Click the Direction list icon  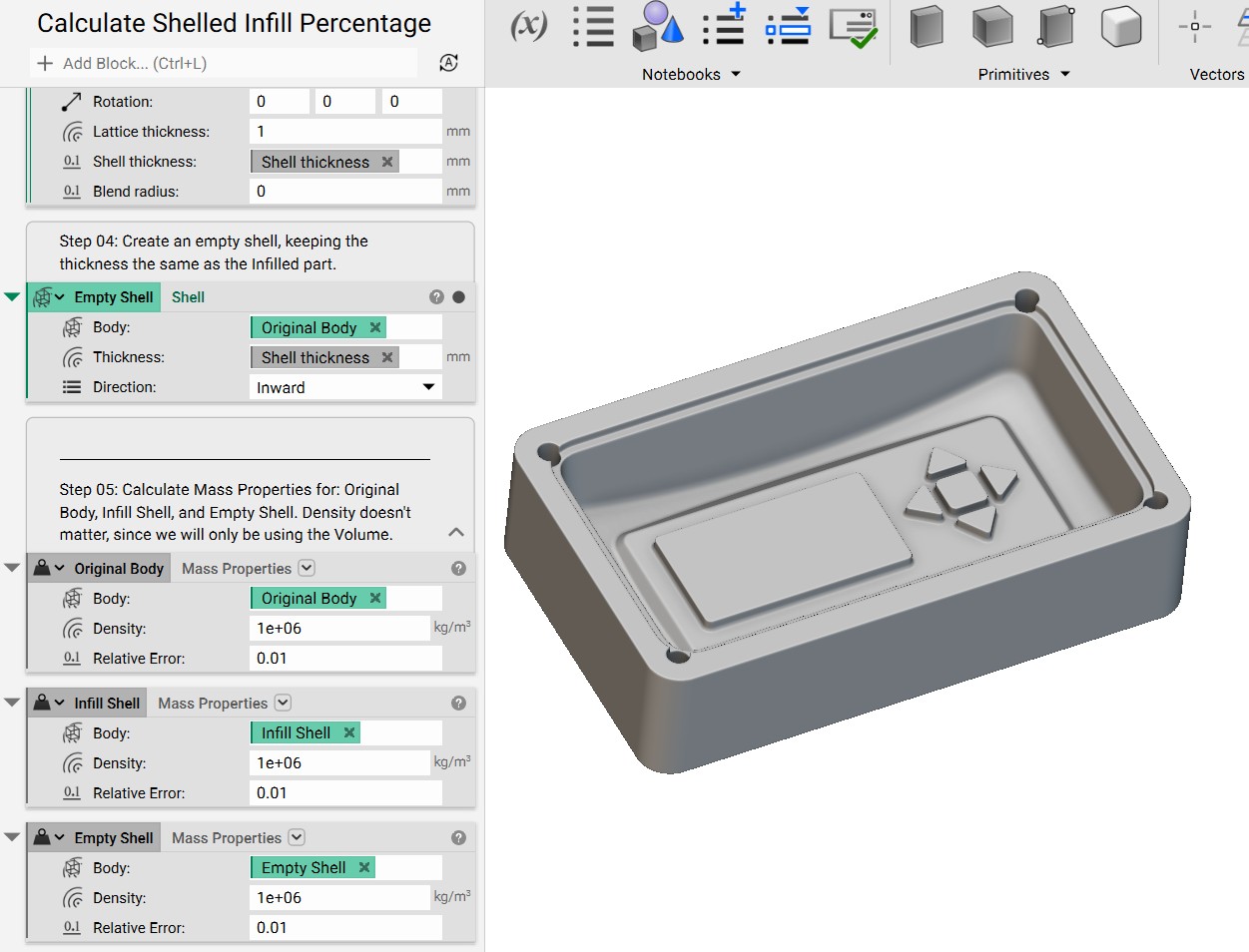[72, 387]
